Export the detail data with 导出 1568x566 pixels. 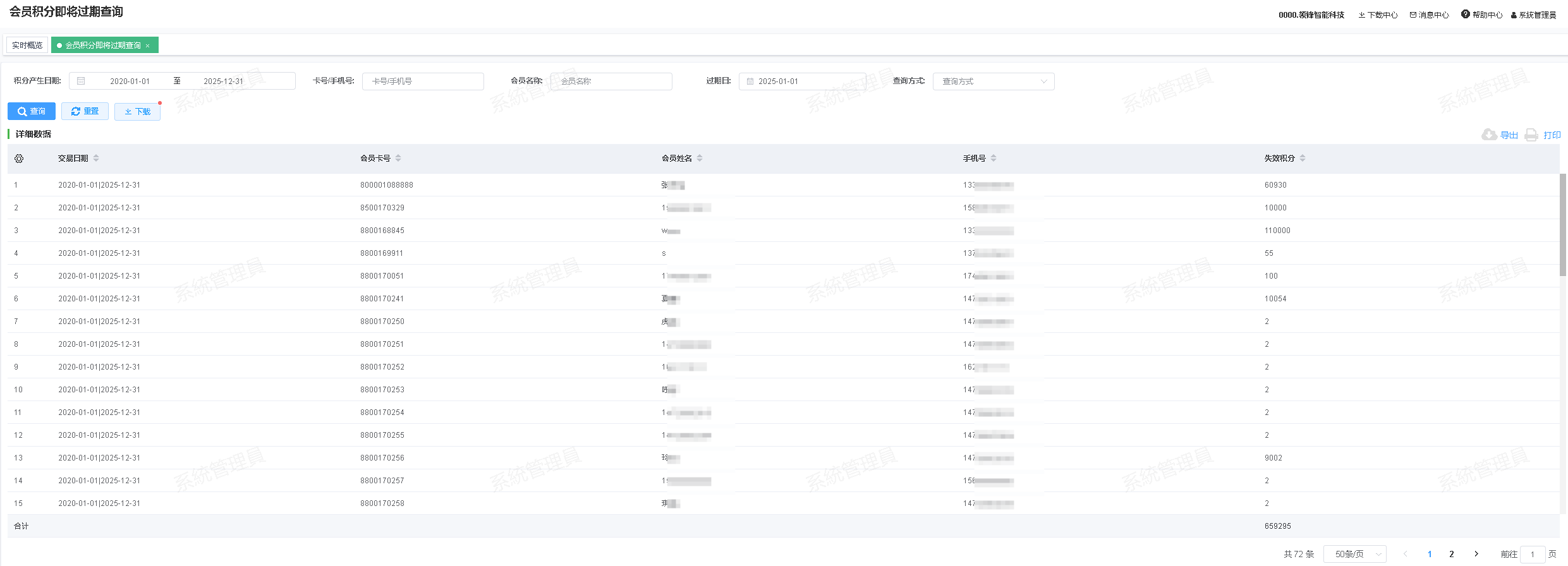tap(1500, 135)
